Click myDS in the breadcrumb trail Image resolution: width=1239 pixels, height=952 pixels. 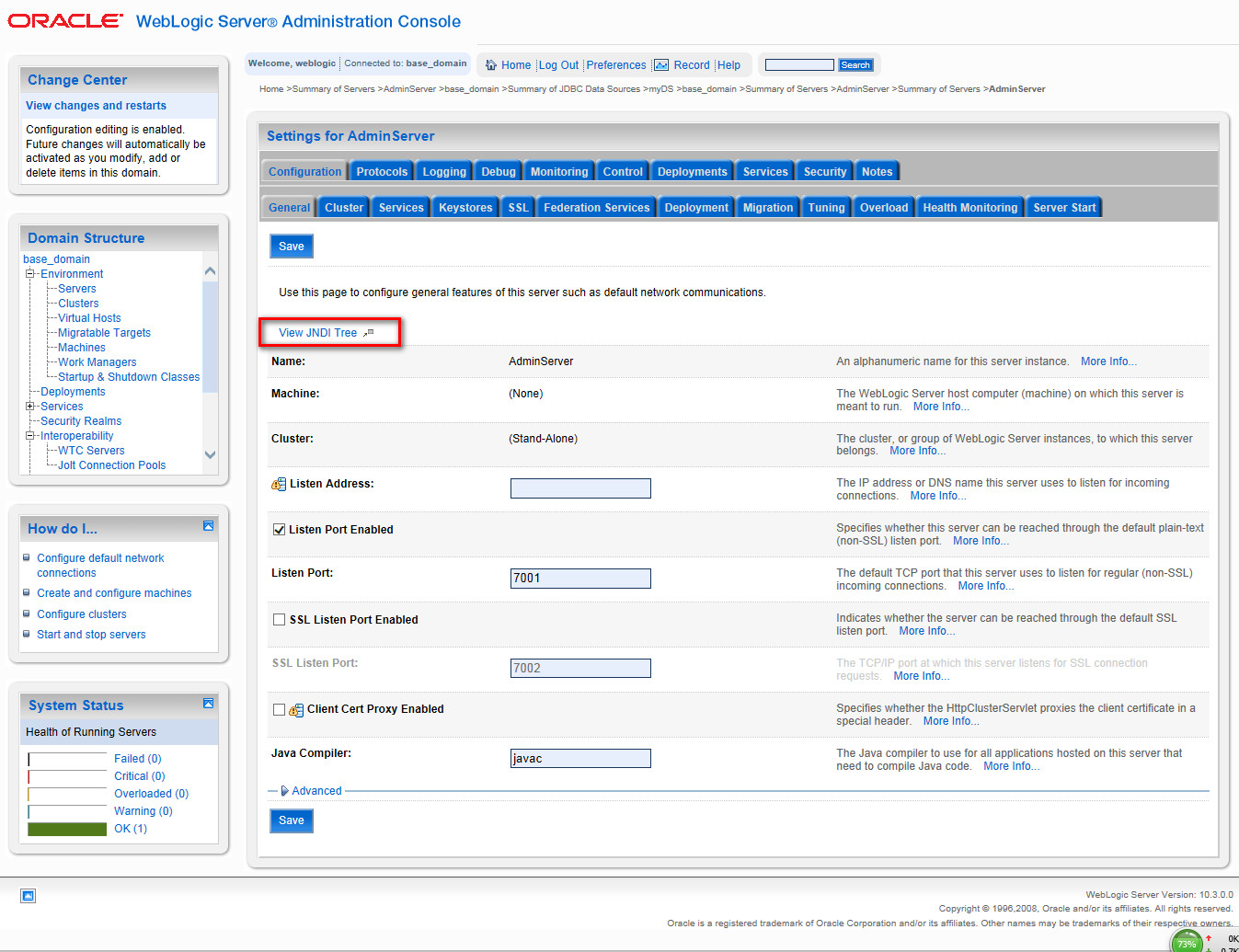pos(661,89)
